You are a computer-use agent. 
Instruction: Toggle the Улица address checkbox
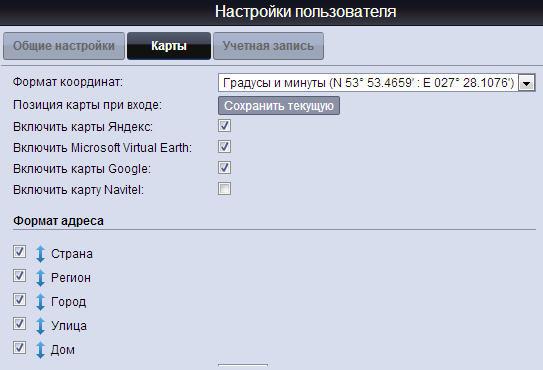(19, 324)
